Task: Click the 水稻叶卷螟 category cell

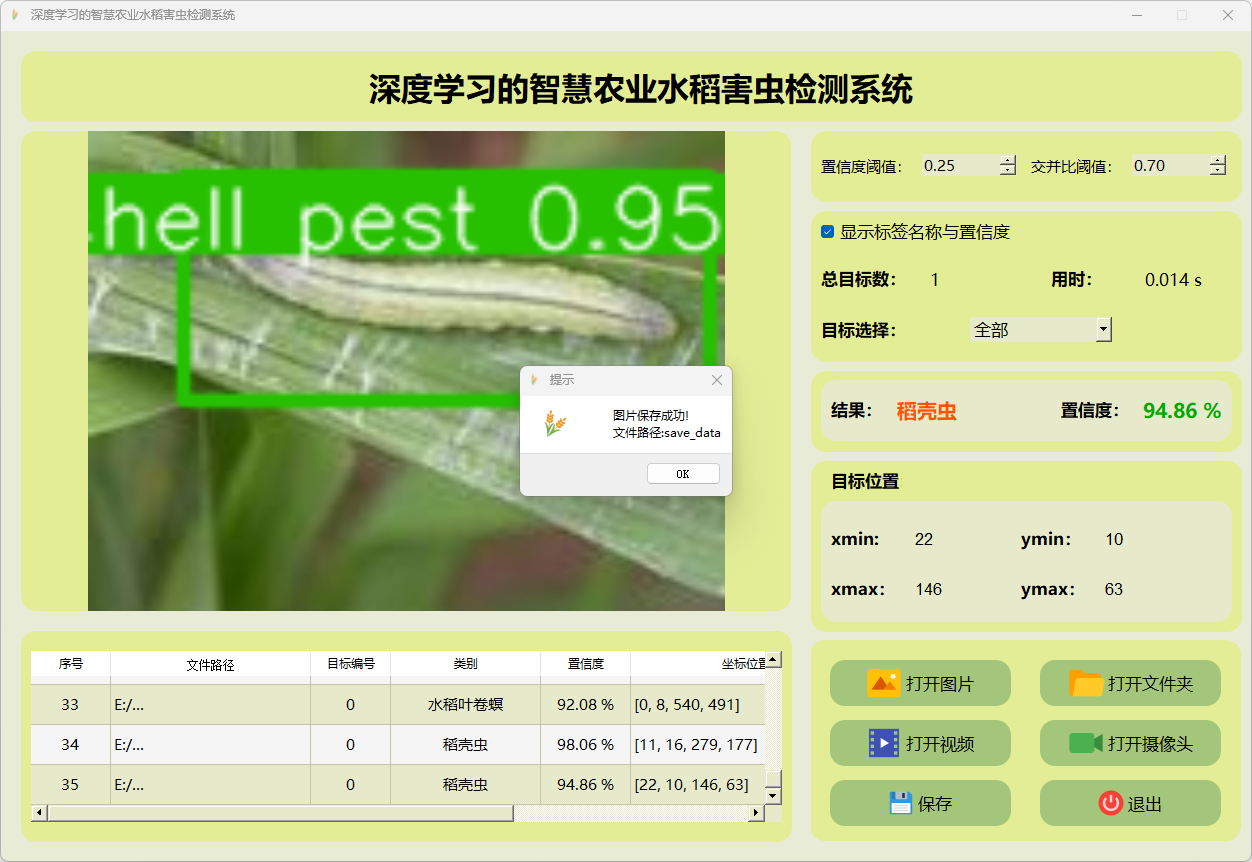Action: click(465, 705)
